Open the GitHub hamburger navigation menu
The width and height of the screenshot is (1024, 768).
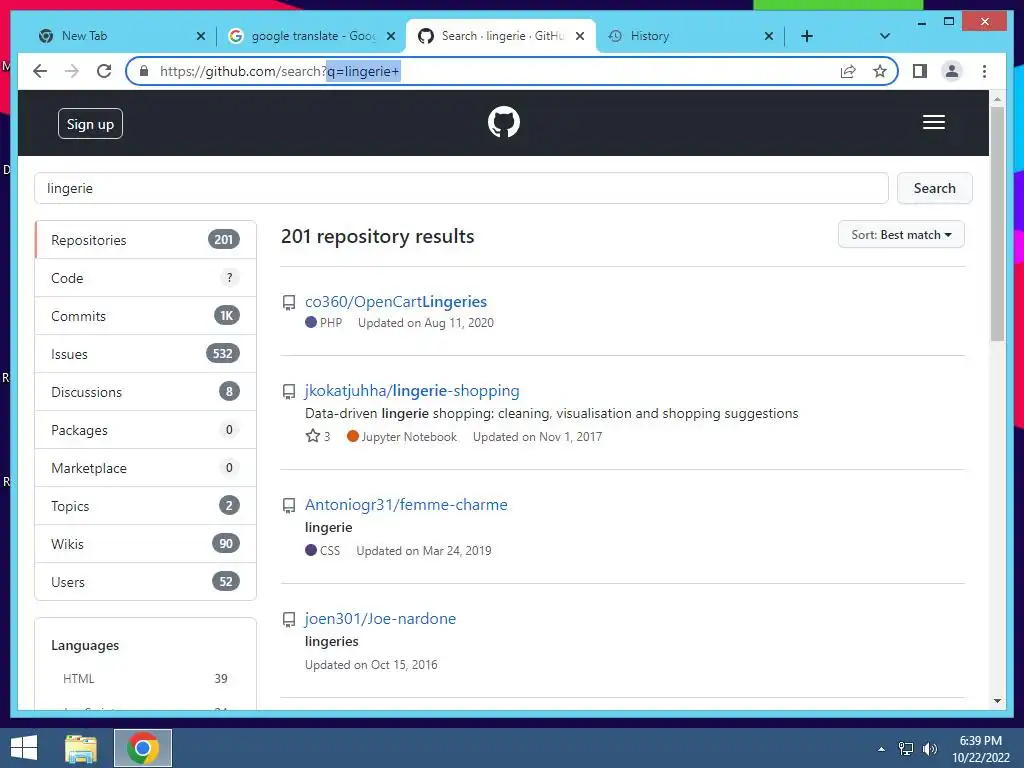[x=933, y=122]
